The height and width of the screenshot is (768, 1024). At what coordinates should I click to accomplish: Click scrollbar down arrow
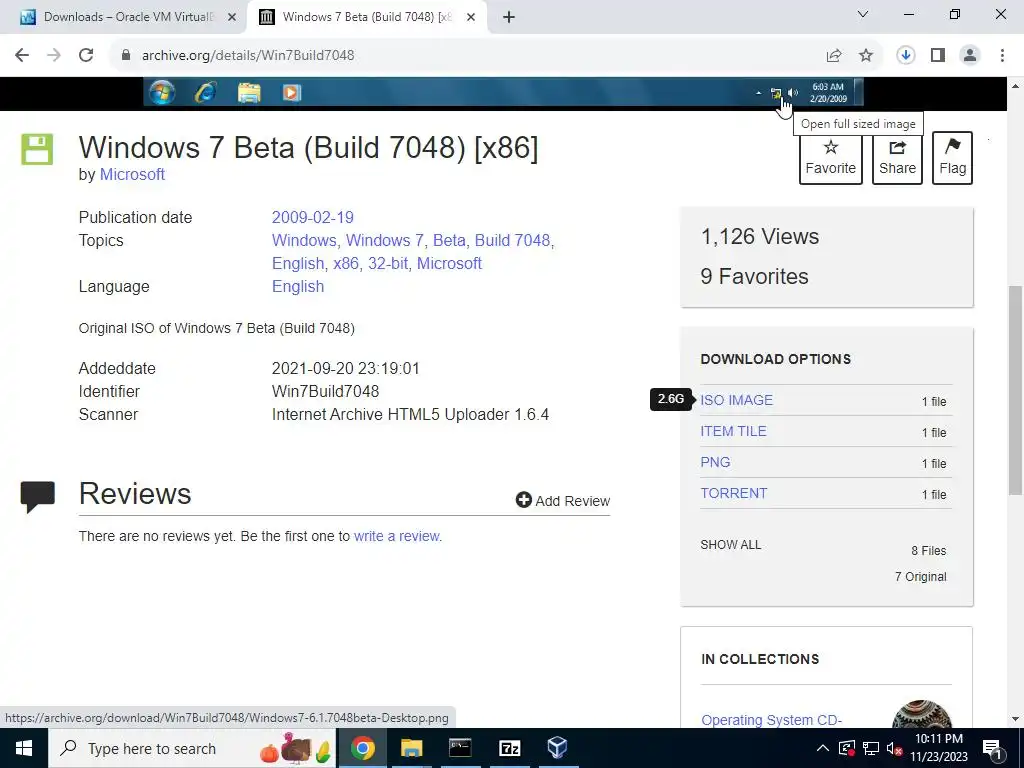1016,719
